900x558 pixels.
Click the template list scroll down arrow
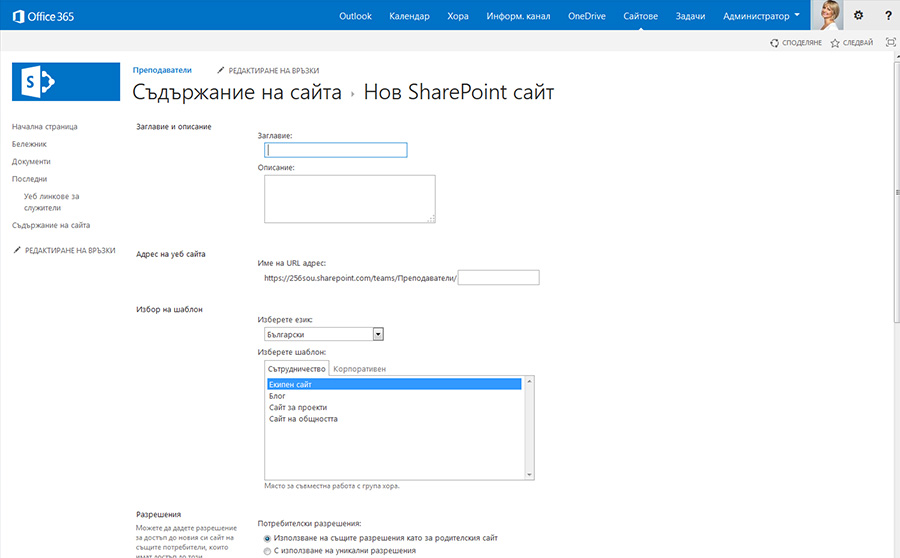point(529,475)
